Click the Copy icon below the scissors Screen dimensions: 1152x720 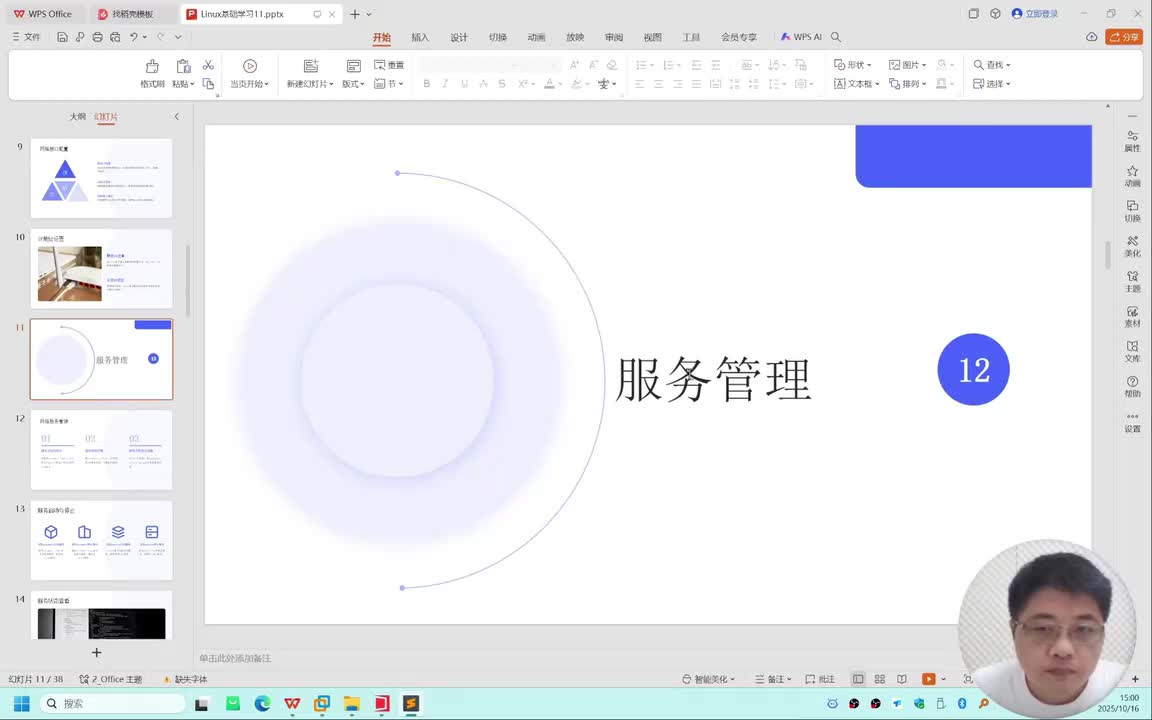(209, 84)
